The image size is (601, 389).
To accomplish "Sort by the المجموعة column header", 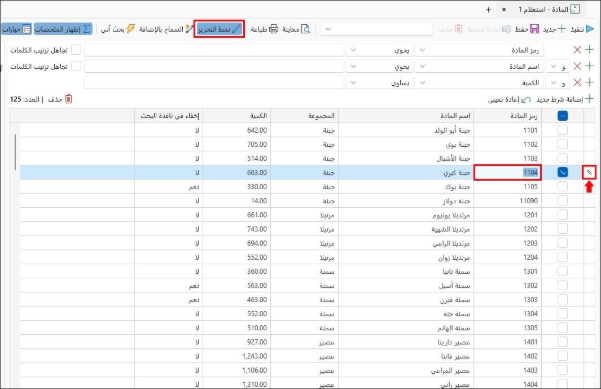I will tap(305, 116).
